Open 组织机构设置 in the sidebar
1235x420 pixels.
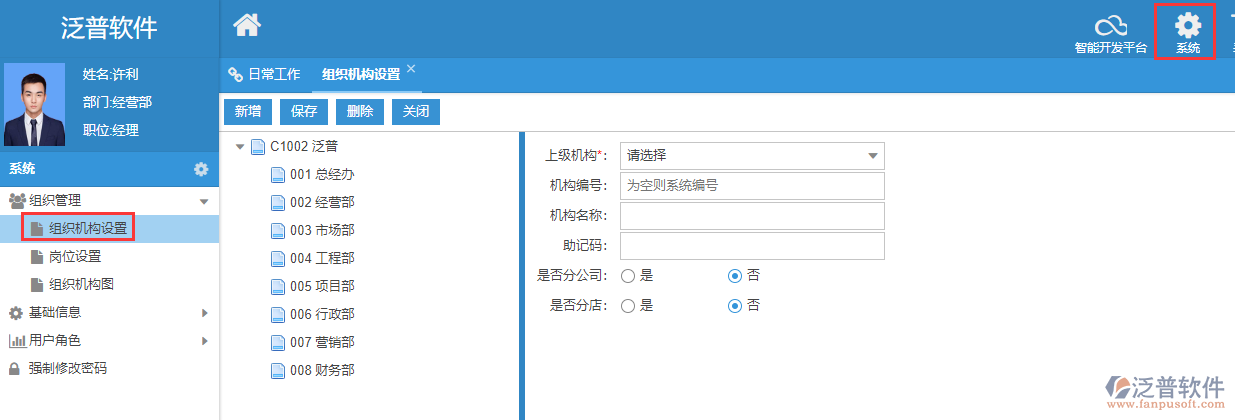coord(88,229)
